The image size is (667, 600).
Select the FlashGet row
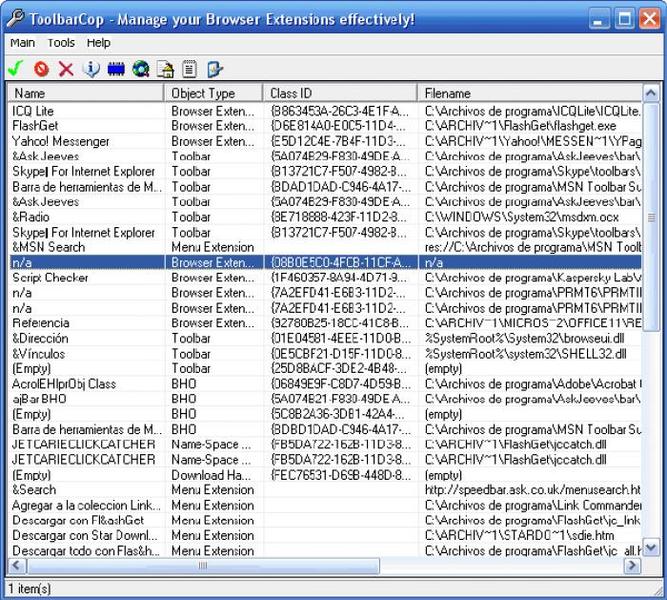pos(325,126)
